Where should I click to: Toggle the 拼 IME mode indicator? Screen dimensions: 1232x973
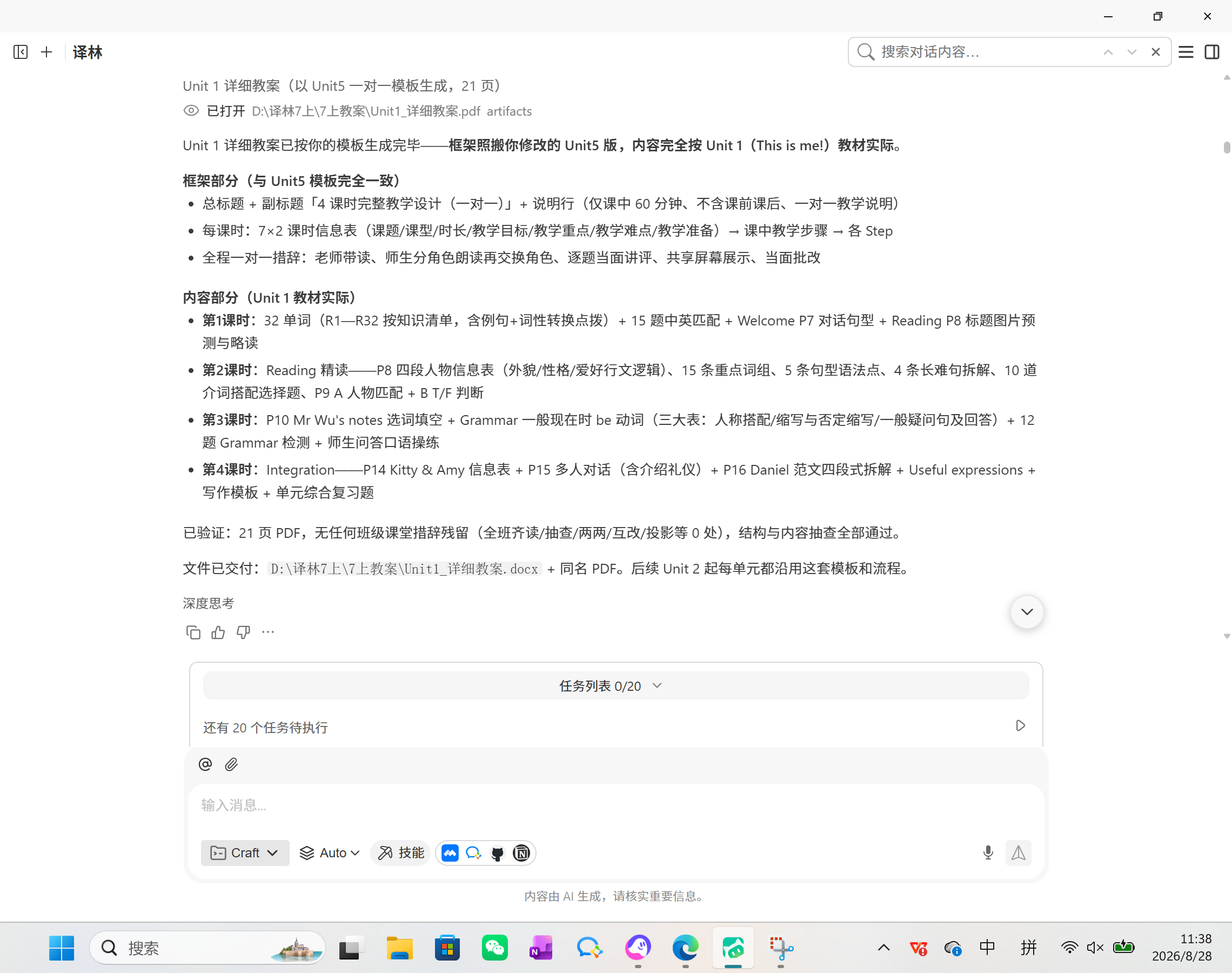coord(1028,948)
